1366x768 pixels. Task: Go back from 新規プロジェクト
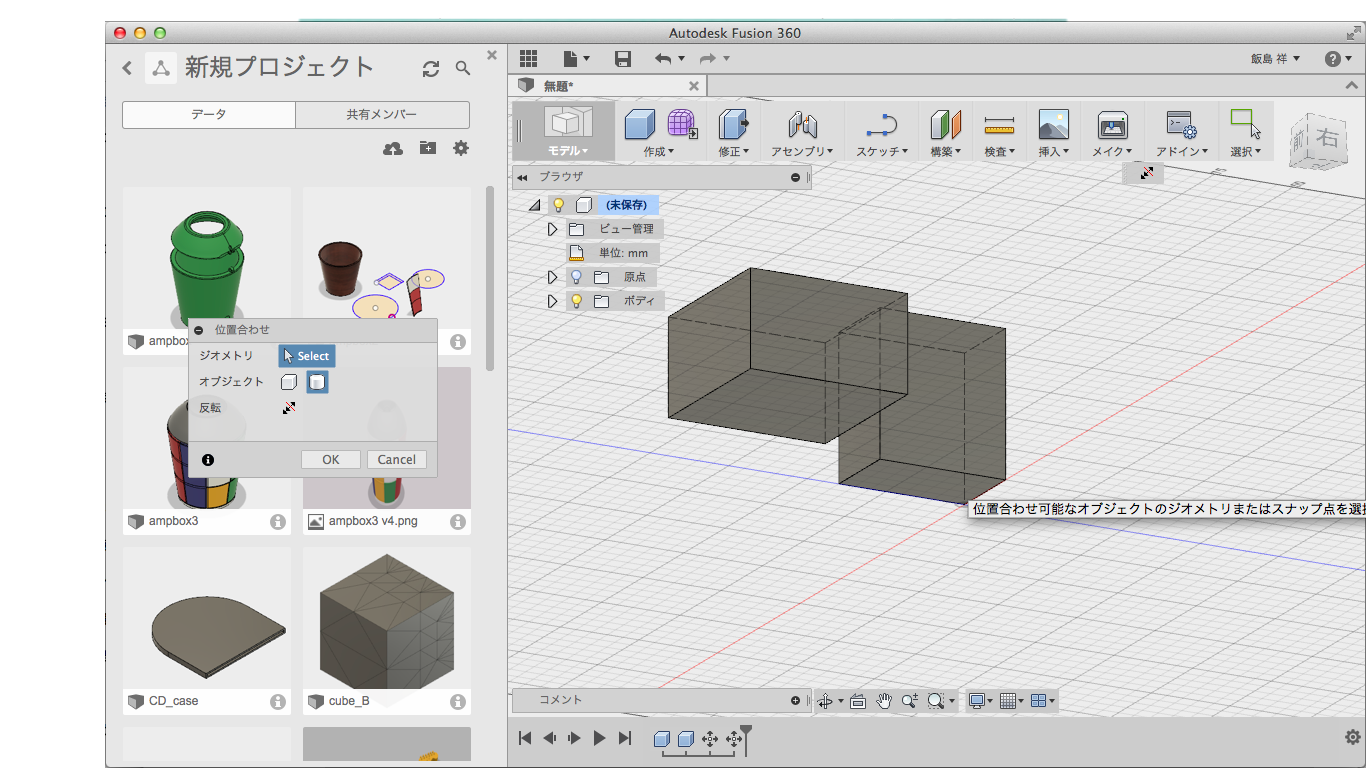(127, 68)
